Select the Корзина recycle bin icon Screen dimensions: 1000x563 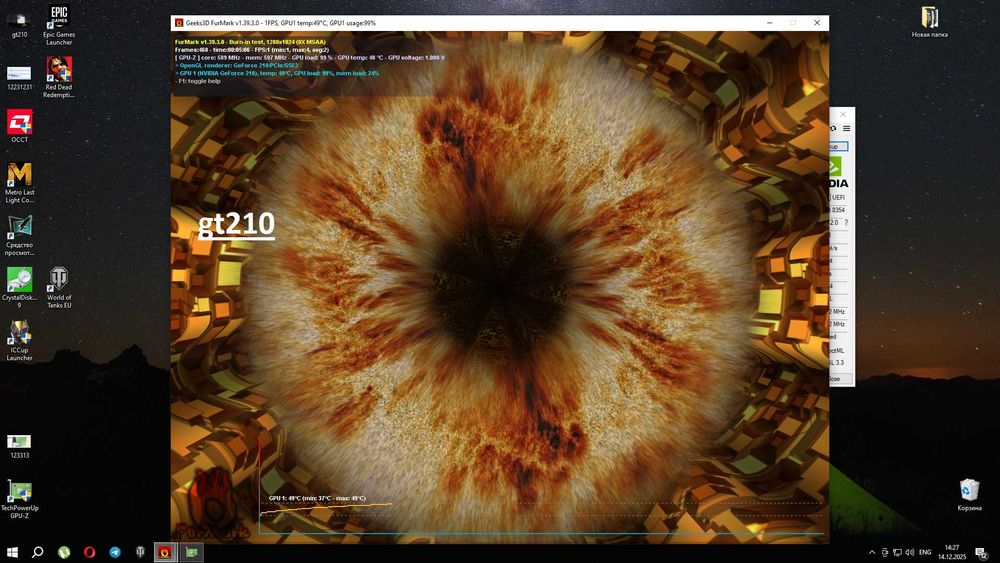click(x=969, y=495)
